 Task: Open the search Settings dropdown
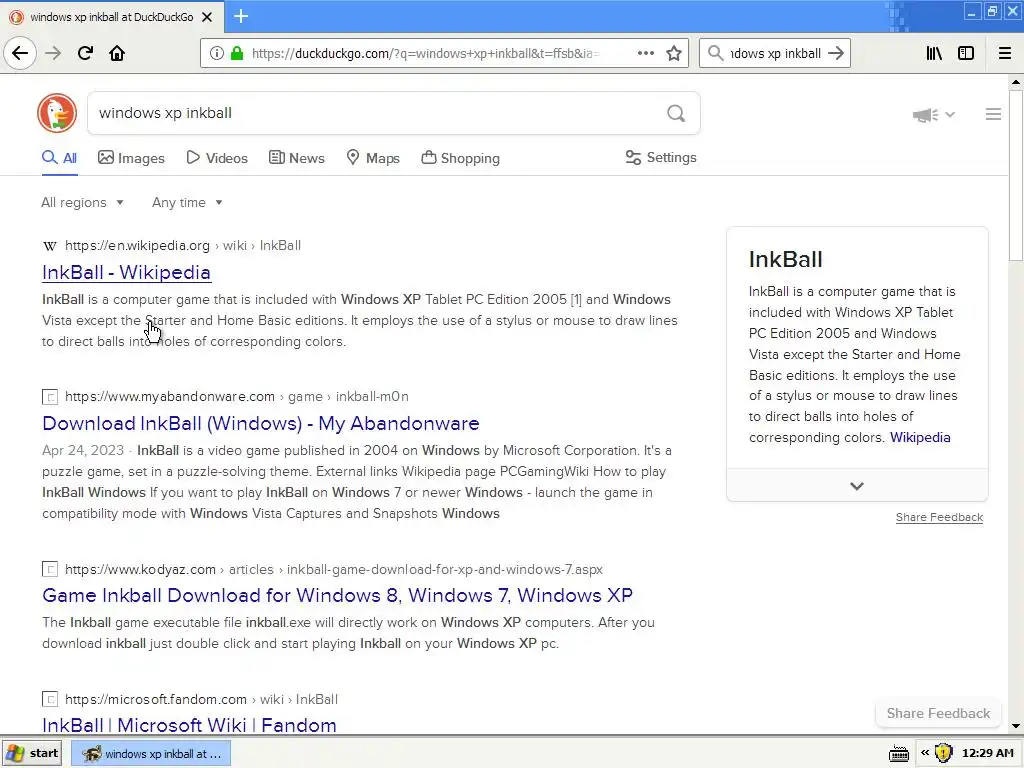(661, 157)
